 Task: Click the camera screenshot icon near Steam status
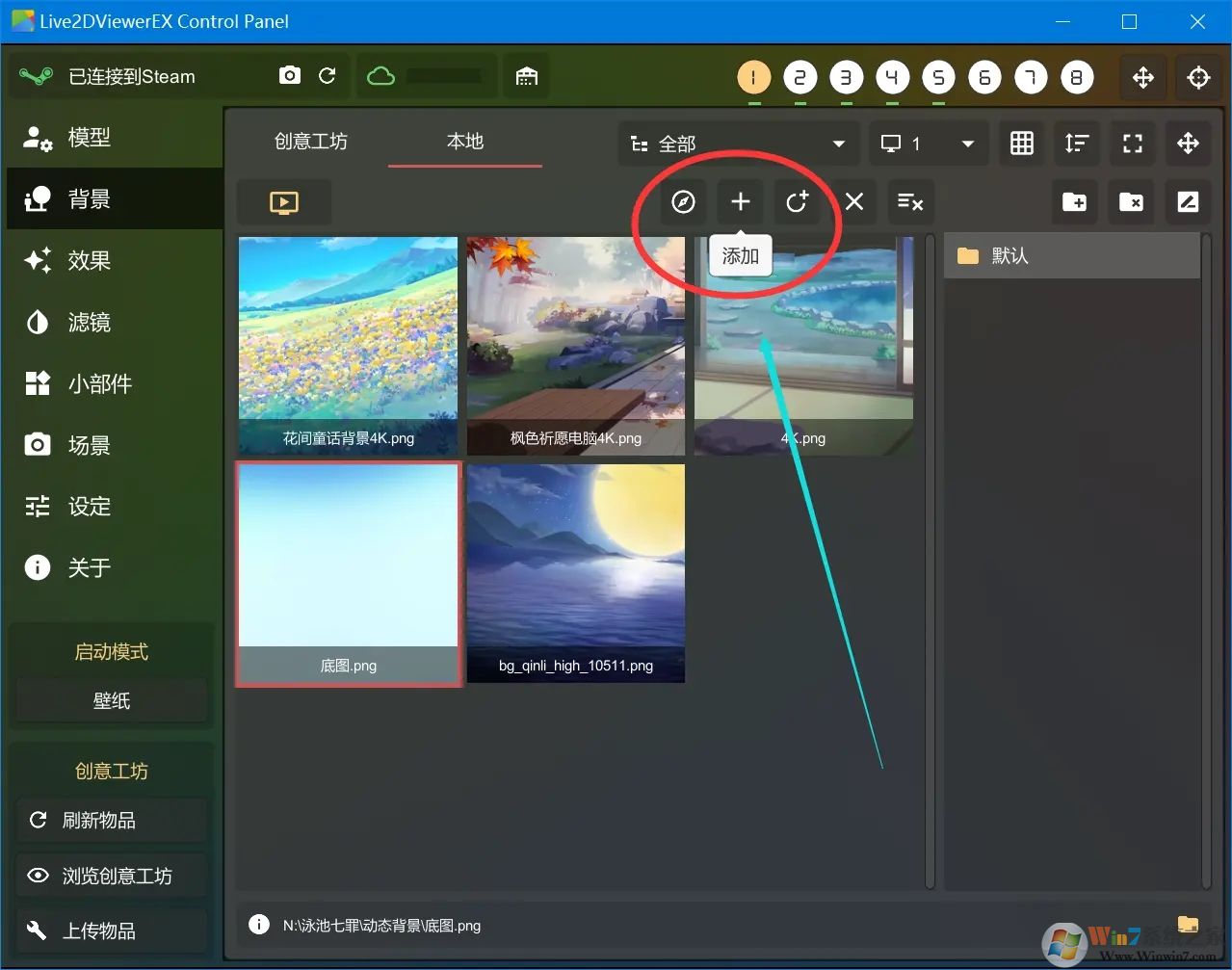coord(289,76)
